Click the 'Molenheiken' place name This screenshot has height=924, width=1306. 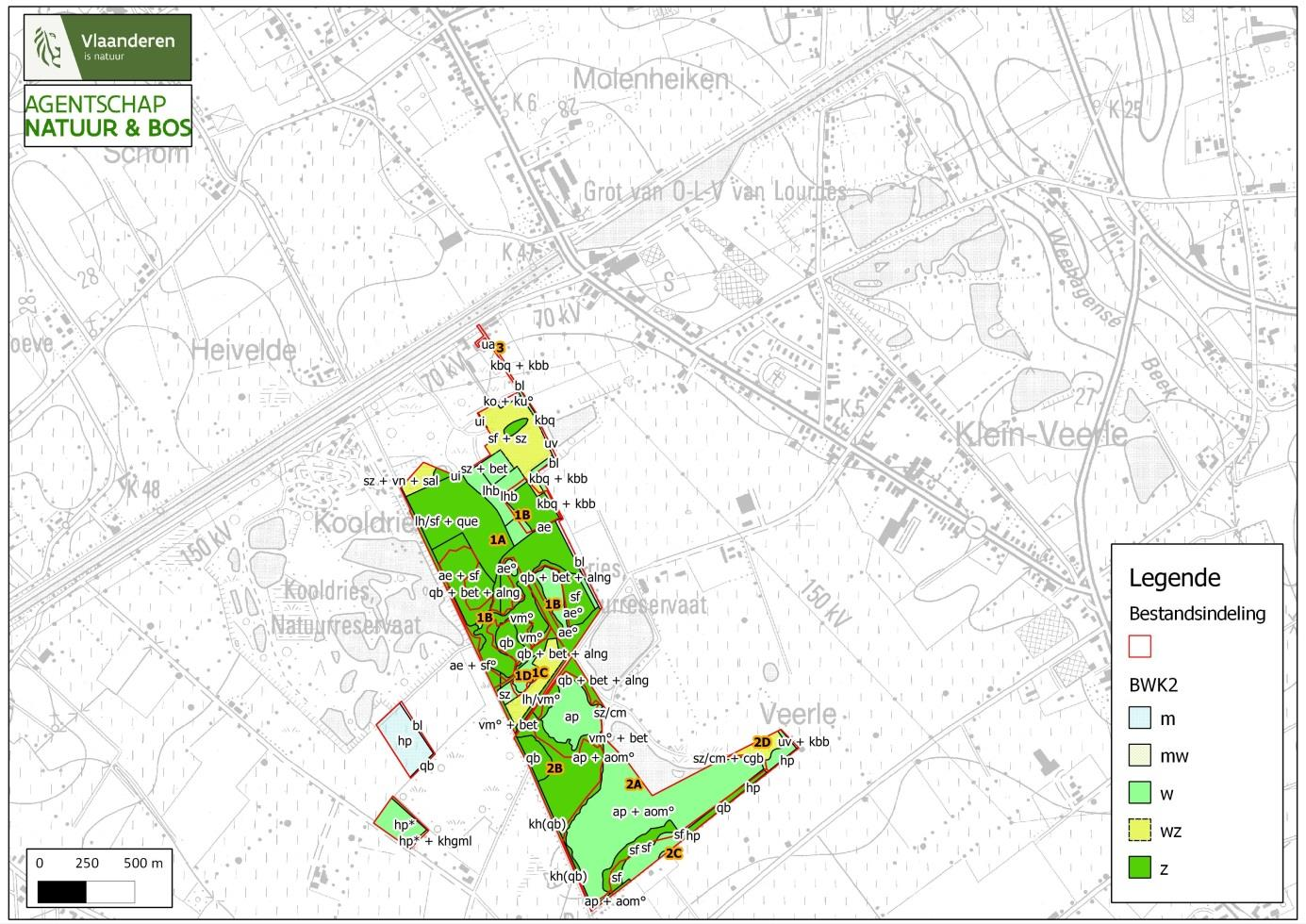651,79
